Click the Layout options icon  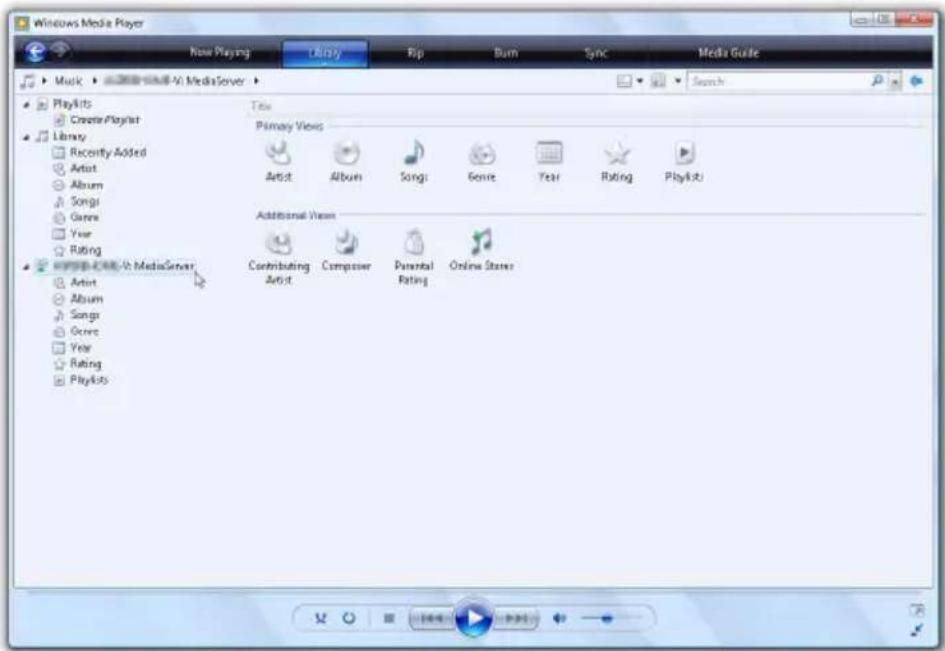(x=624, y=81)
